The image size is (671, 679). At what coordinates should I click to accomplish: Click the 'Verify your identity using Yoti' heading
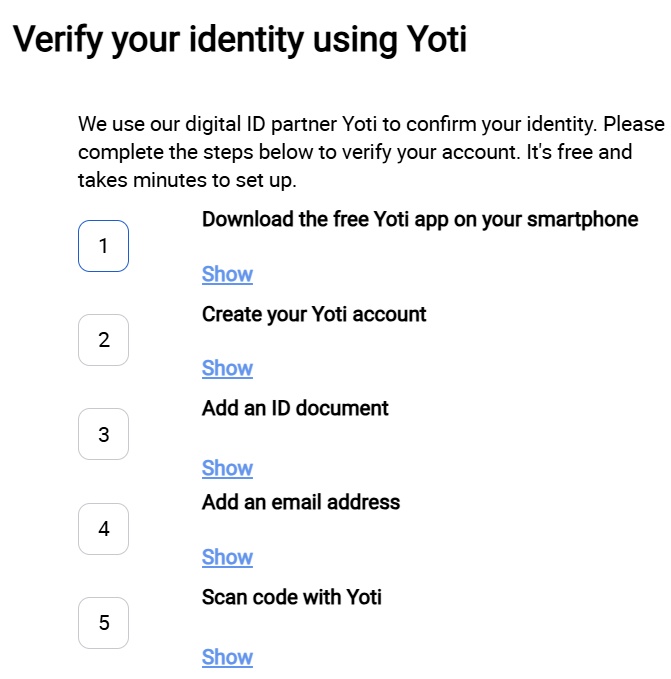point(239,40)
